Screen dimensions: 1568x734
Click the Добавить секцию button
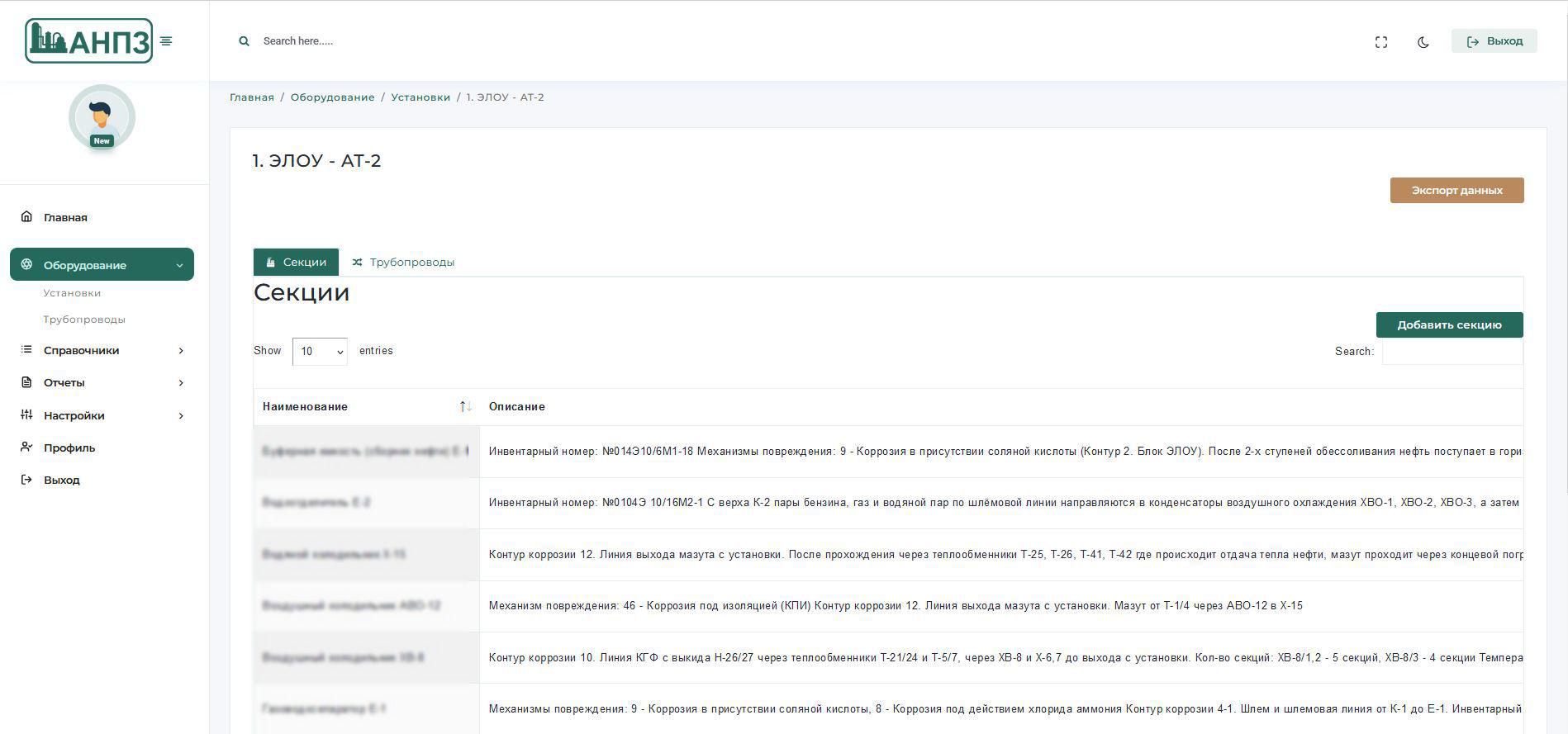coord(1449,324)
